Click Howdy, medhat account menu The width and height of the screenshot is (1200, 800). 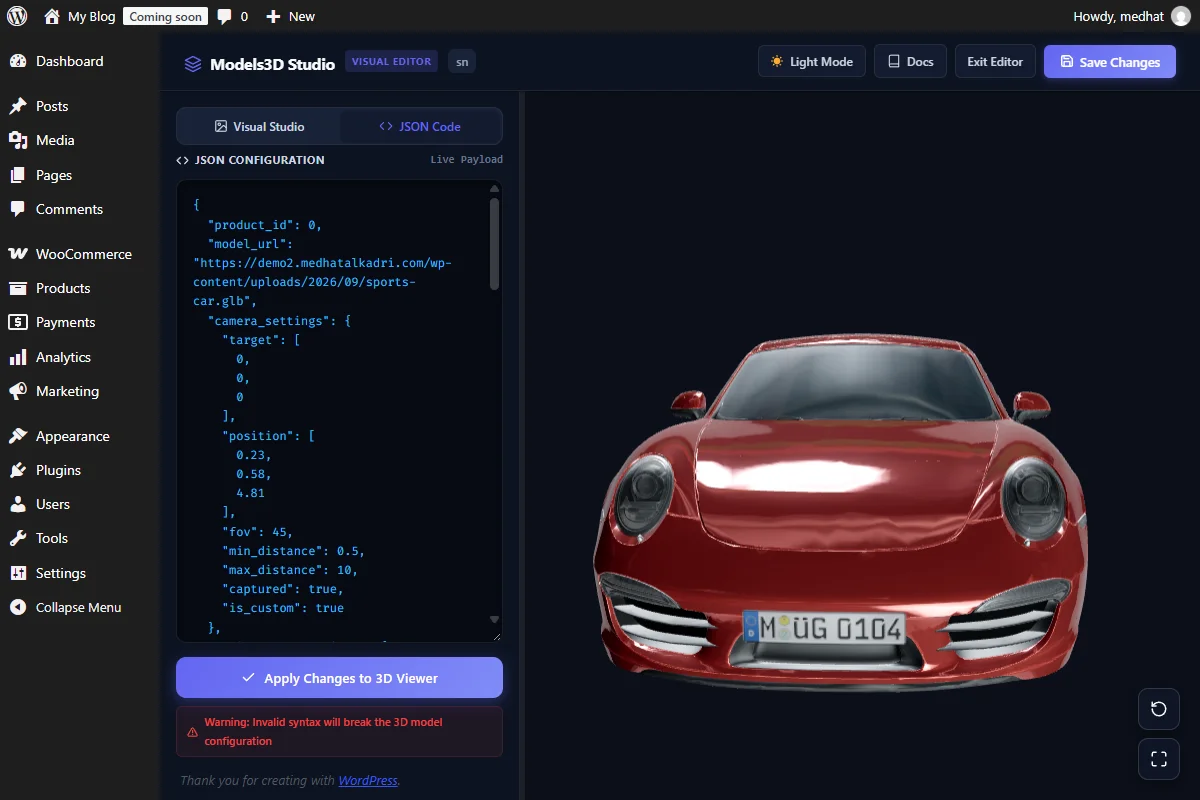point(1132,16)
